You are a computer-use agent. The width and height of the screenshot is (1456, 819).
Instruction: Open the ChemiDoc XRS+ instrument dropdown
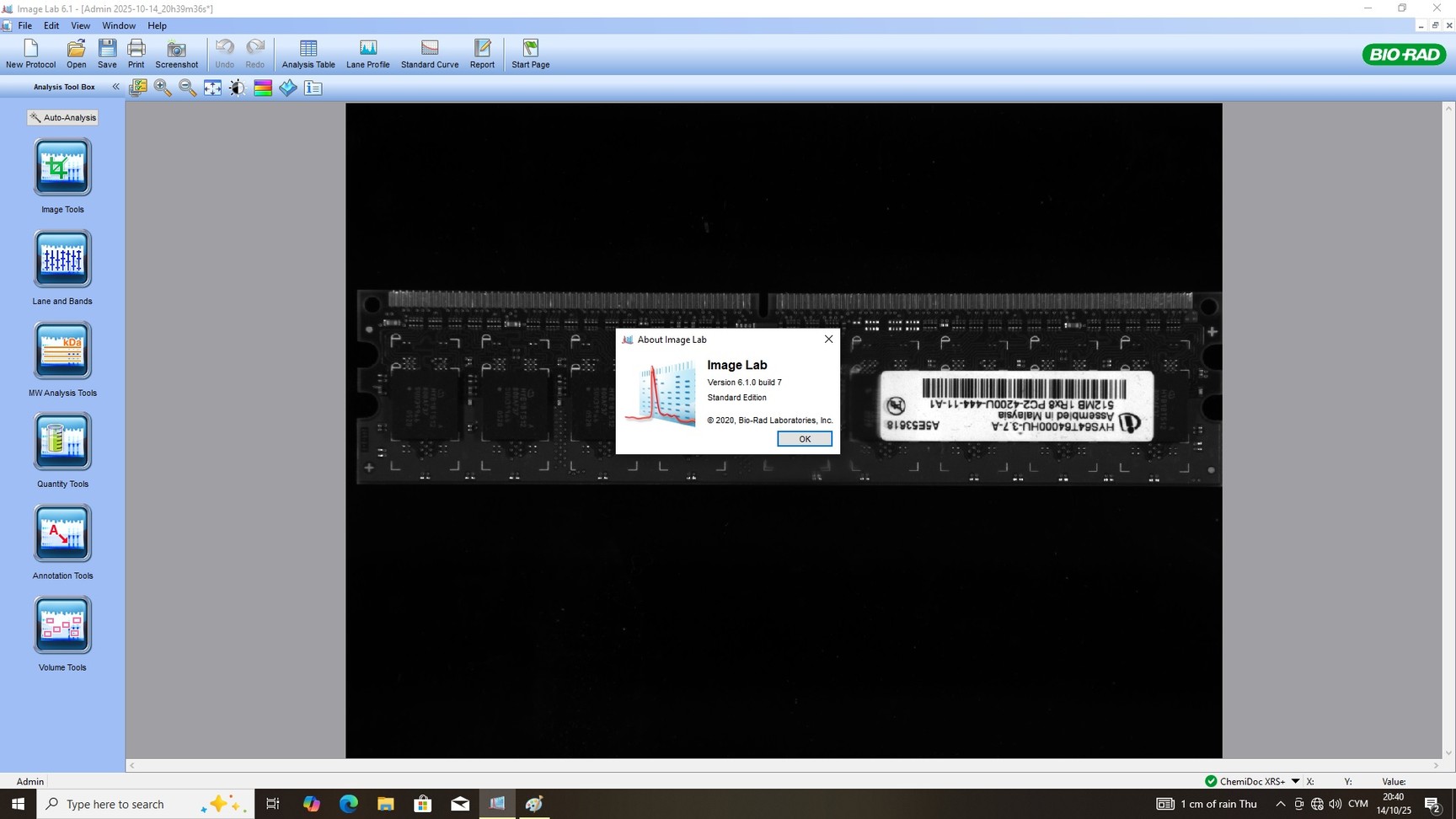[1295, 781]
